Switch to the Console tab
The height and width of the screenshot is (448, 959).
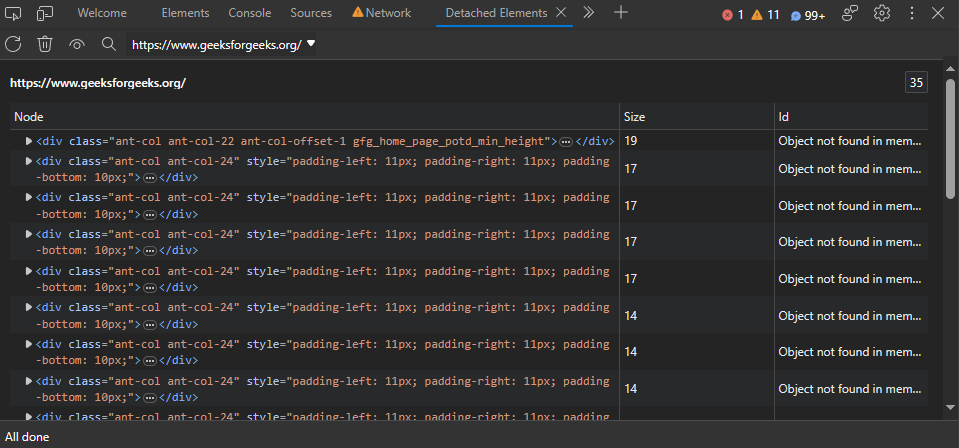(x=249, y=13)
